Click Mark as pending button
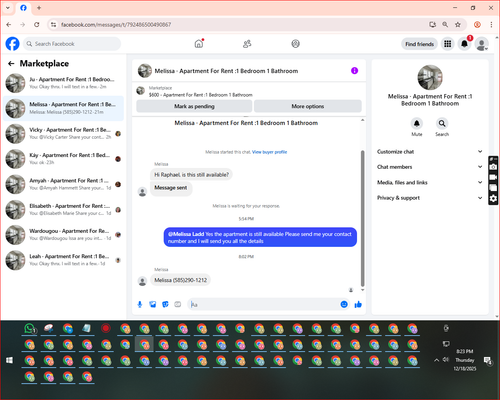This screenshot has width=500, height=400. tap(194, 106)
